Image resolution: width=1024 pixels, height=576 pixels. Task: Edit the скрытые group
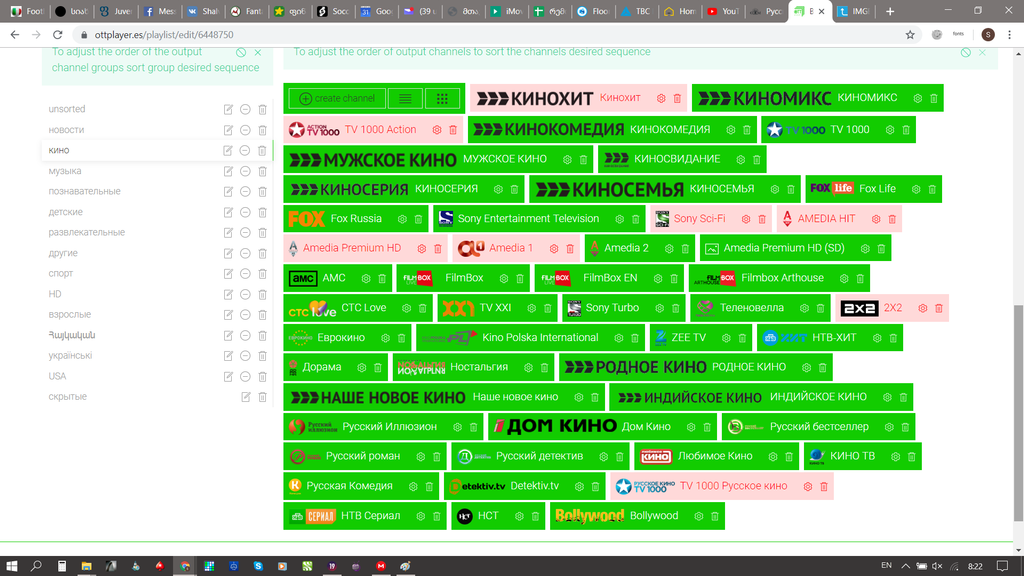coord(246,397)
